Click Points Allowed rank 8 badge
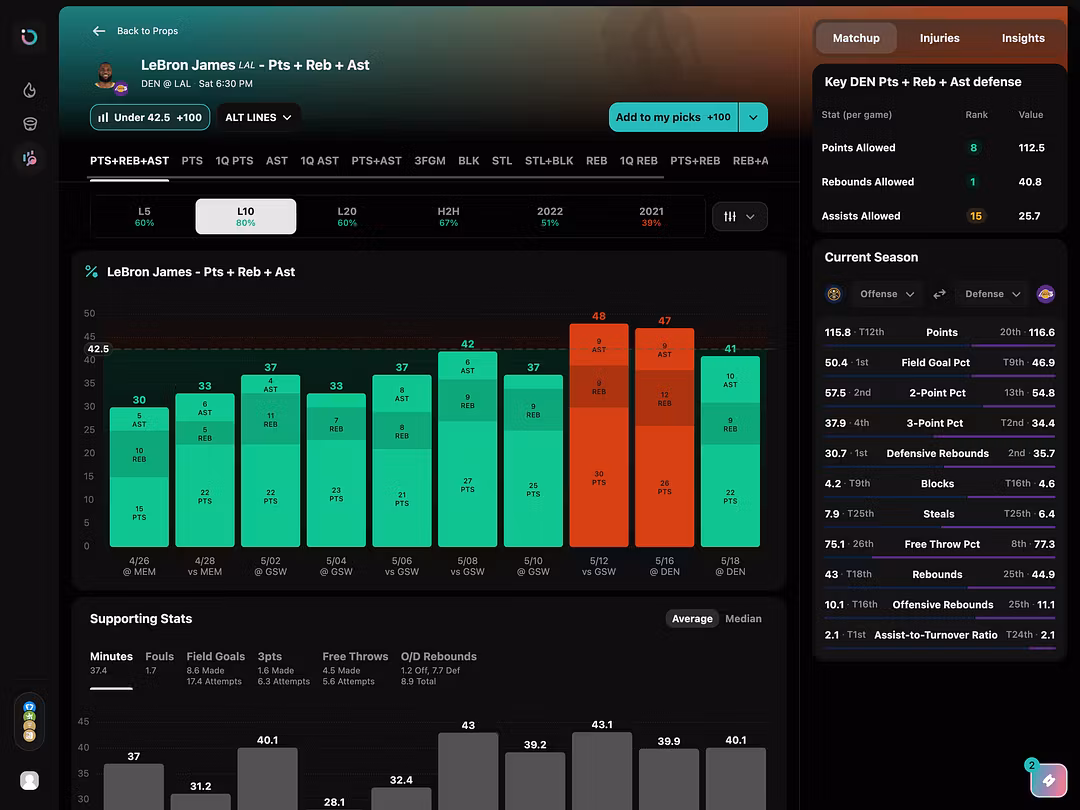The height and width of the screenshot is (810, 1080). (973, 148)
